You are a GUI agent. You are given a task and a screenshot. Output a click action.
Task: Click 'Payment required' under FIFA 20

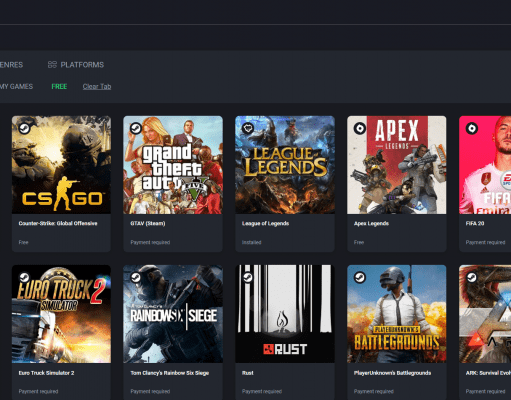pos(485,242)
